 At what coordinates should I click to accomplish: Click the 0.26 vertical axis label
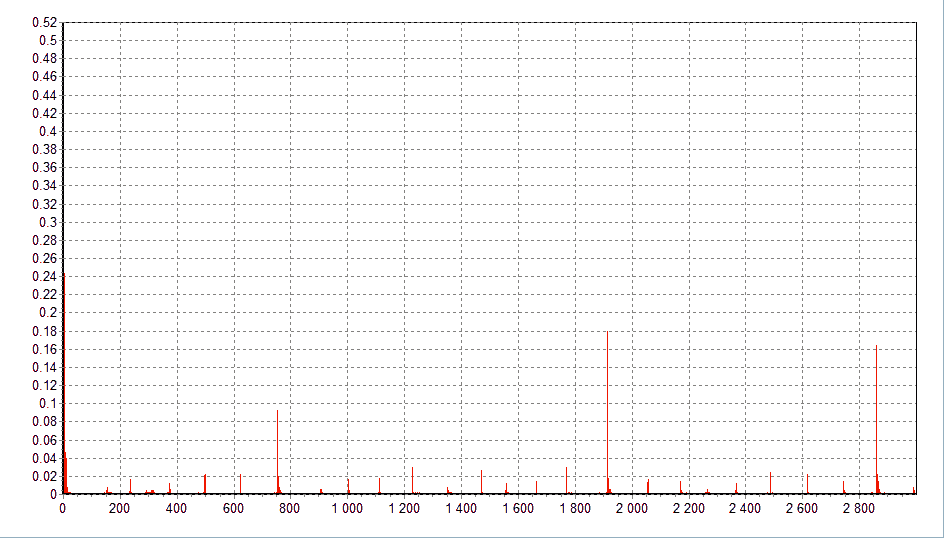(x=45, y=258)
